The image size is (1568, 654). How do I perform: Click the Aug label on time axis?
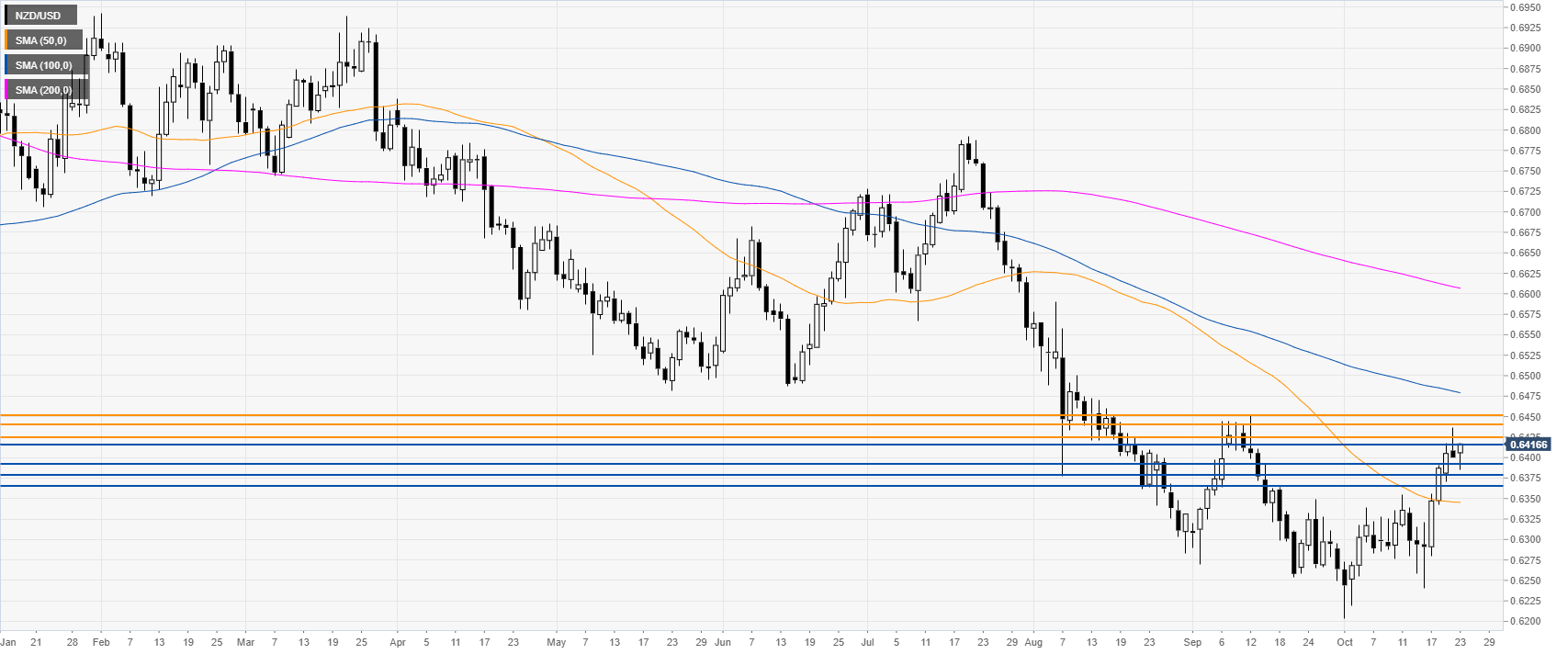(x=1033, y=642)
